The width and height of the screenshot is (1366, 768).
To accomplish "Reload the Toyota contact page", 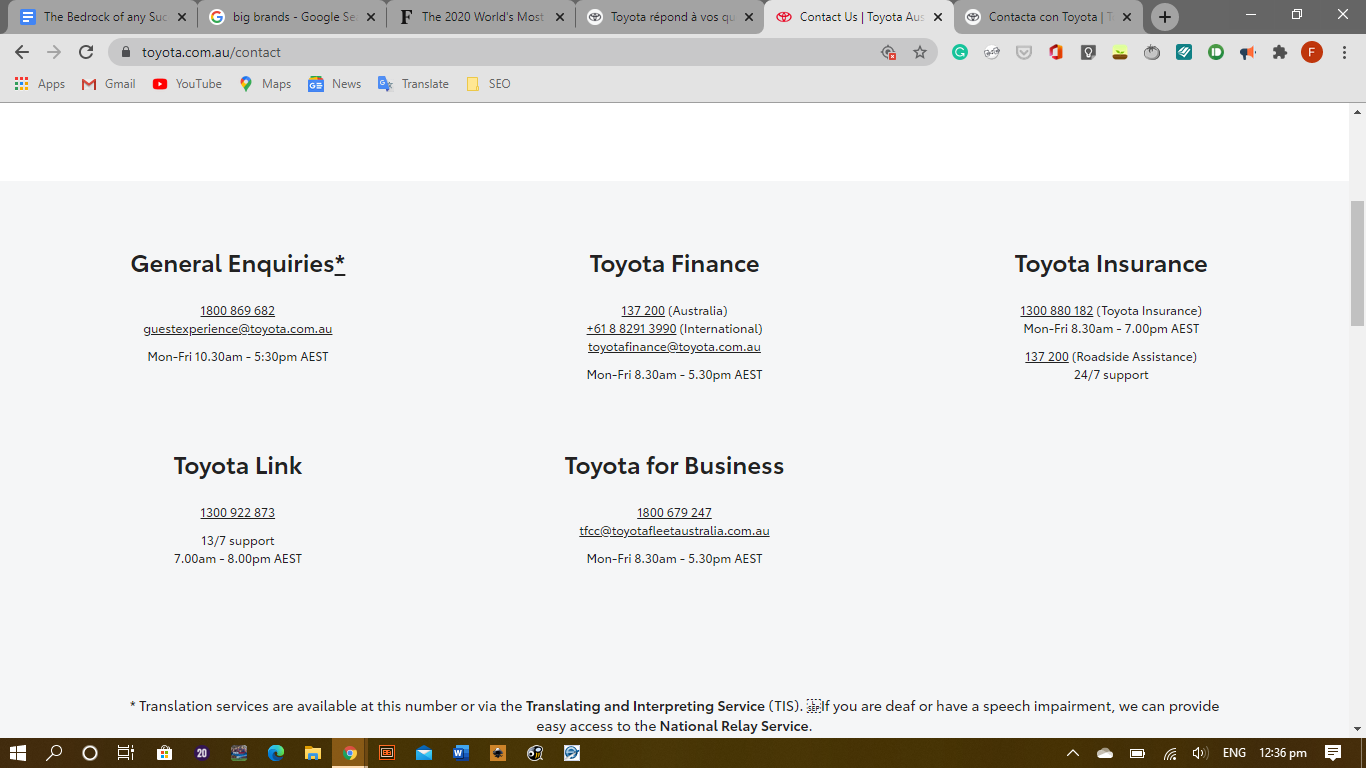I will click(86, 52).
